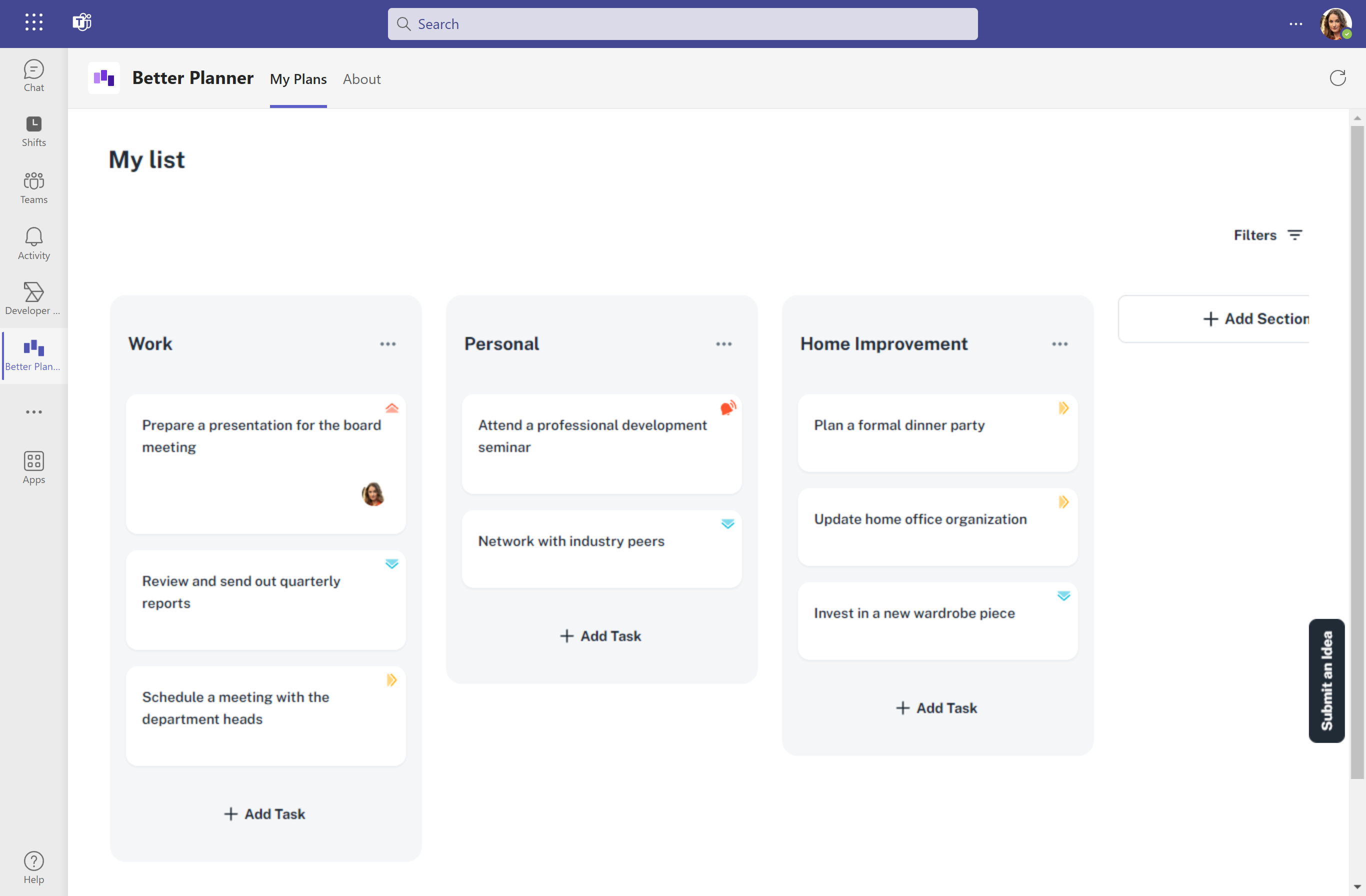Show more apps via sidebar ellipsis

[x=34, y=411]
